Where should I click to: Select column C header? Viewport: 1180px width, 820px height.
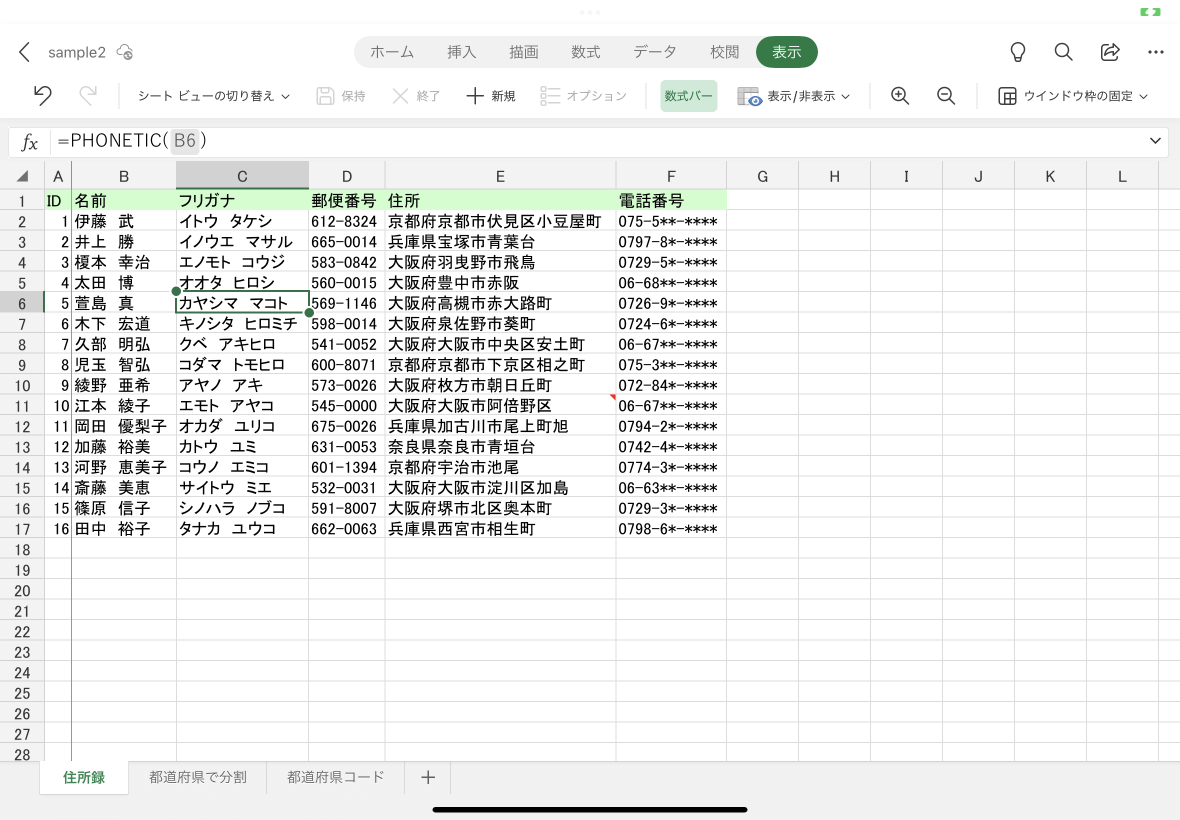[242, 176]
